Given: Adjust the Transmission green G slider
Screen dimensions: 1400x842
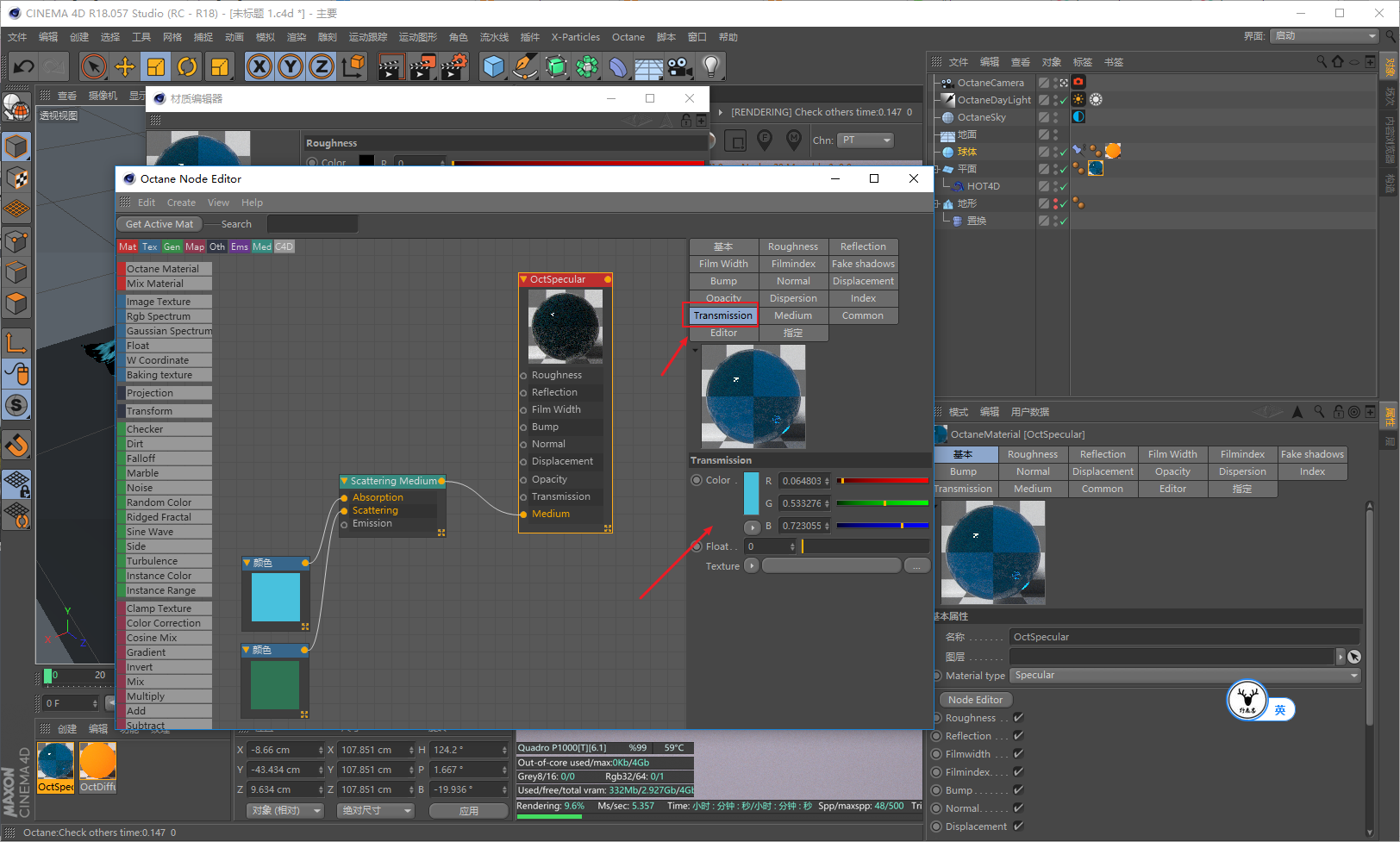Looking at the screenshot, I should 883,503.
